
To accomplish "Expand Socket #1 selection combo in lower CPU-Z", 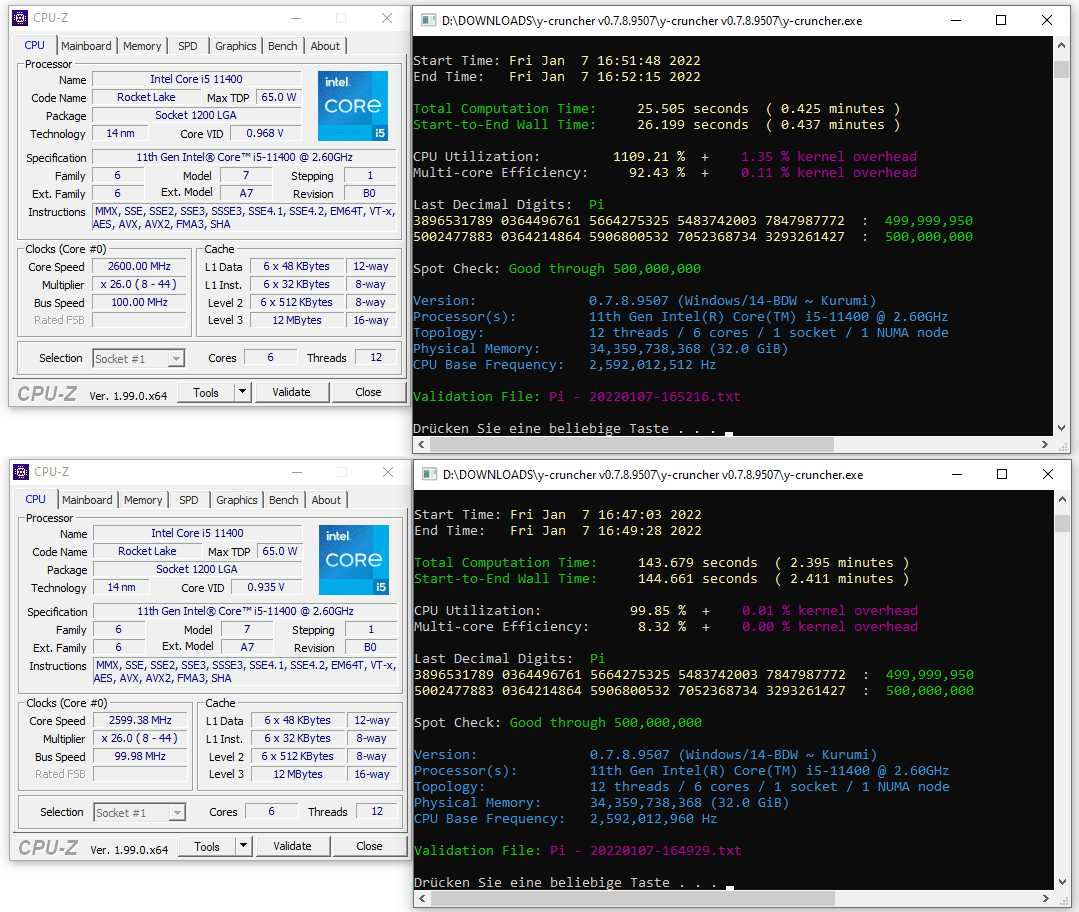I will coord(178,813).
